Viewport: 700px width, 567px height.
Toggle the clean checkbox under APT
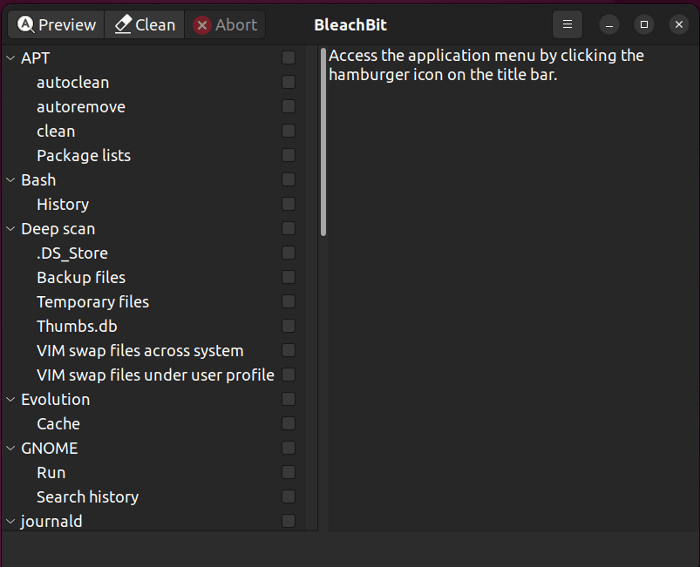tap(288, 131)
